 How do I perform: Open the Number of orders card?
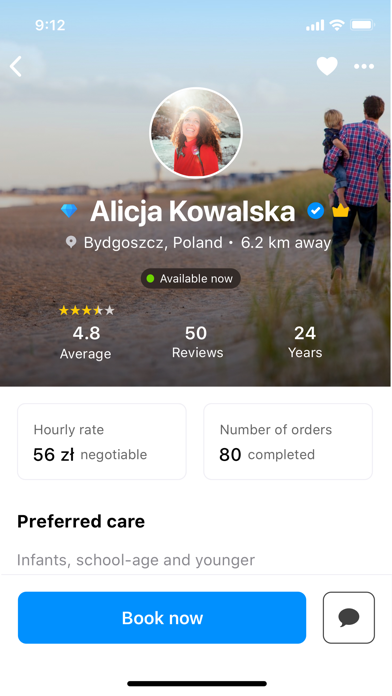point(288,441)
